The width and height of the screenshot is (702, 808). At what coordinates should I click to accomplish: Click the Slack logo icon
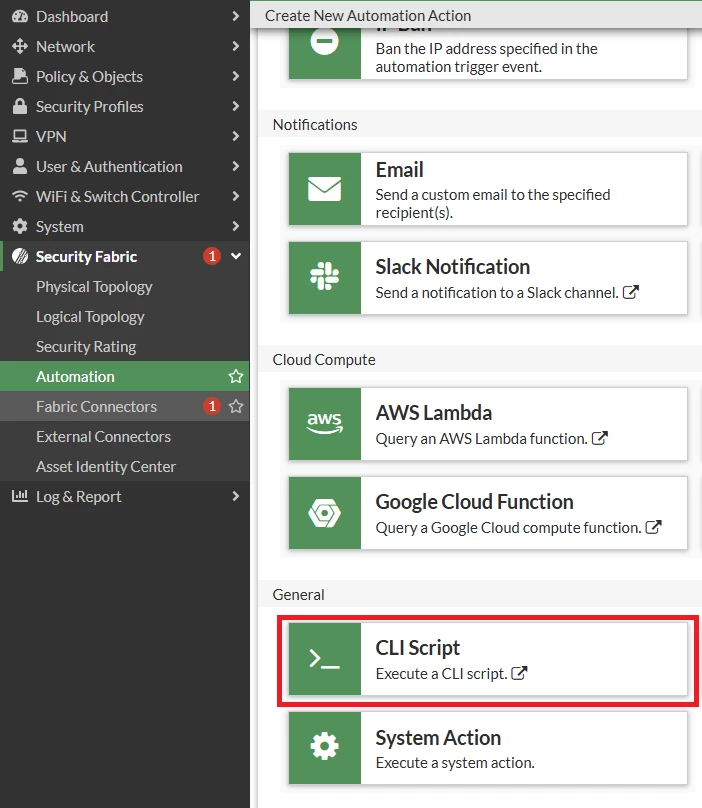(324, 276)
